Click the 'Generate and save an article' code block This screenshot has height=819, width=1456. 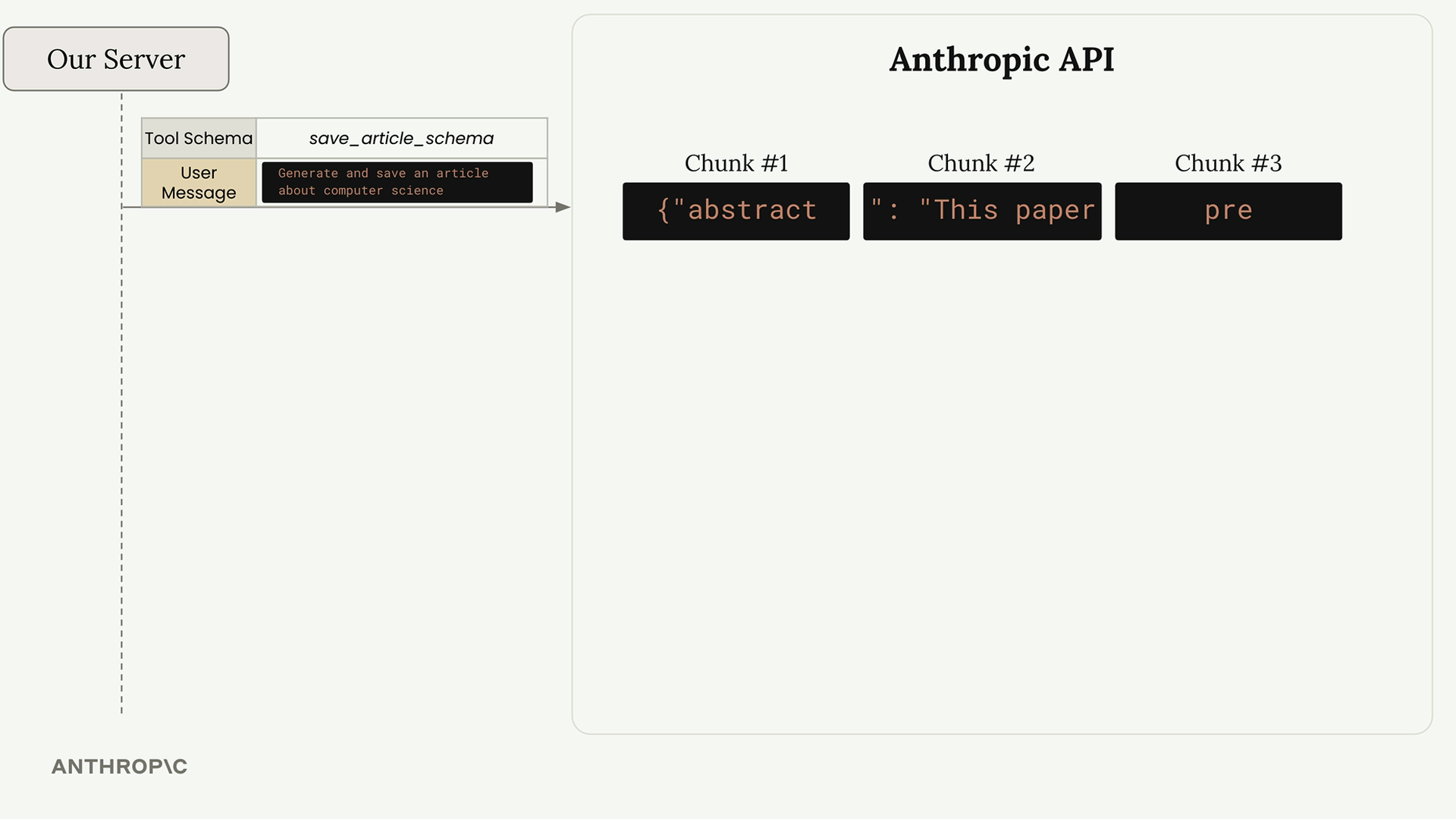click(397, 182)
